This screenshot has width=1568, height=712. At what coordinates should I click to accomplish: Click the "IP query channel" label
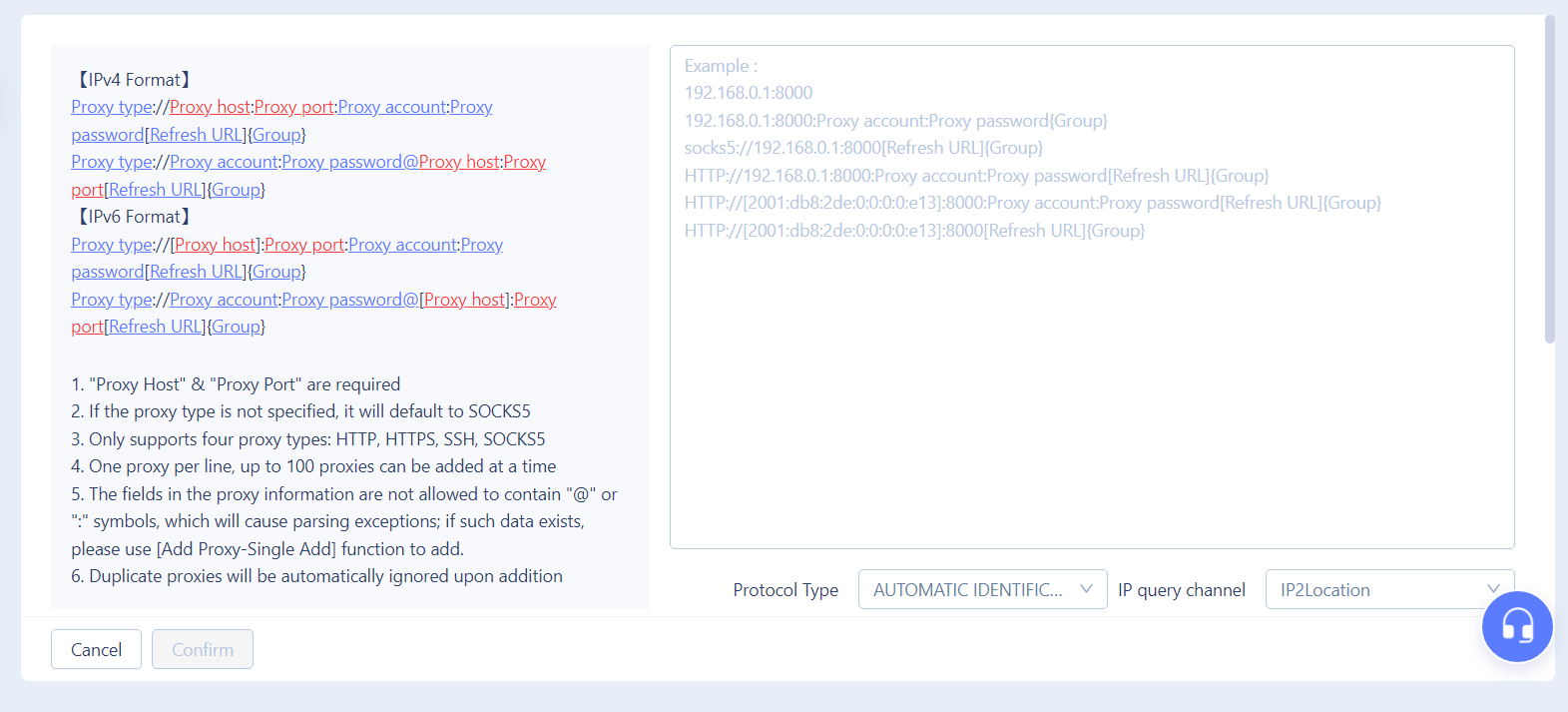pyautogui.click(x=1181, y=590)
